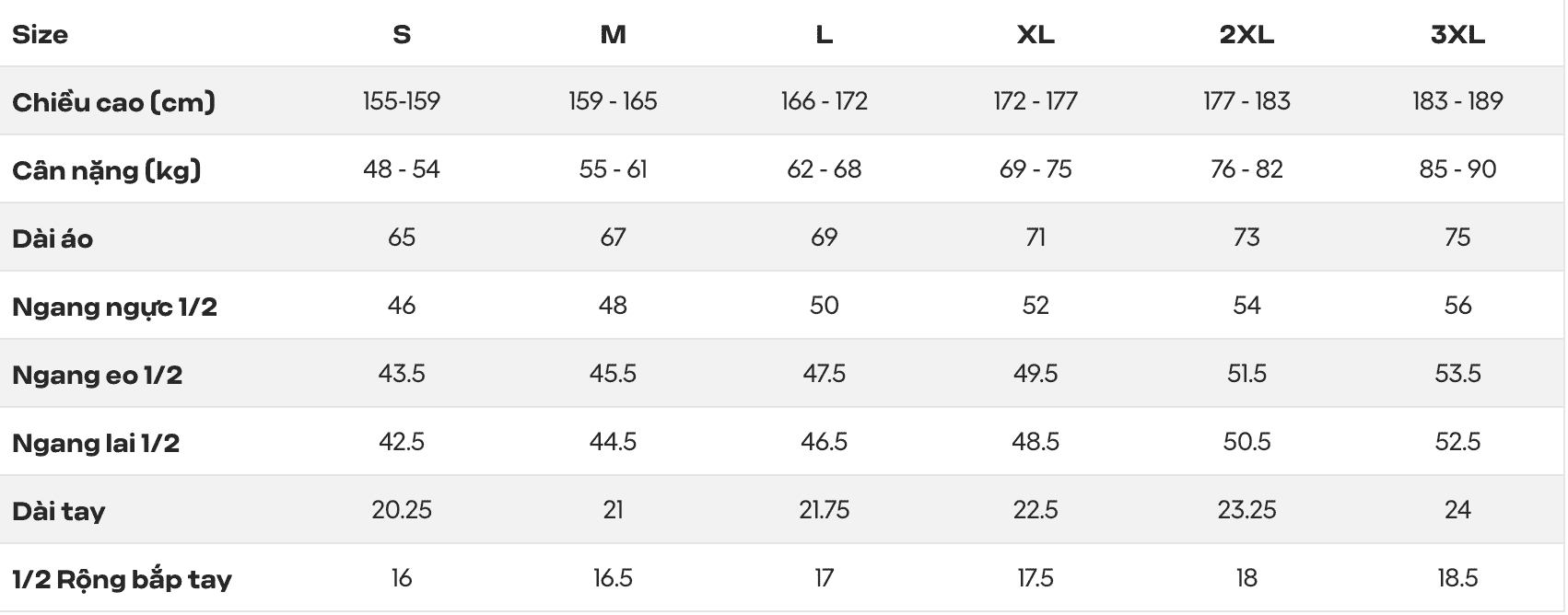Click the "Chiều cao (cm)" row label
This screenshot has height=615, width=1568.
point(113,102)
